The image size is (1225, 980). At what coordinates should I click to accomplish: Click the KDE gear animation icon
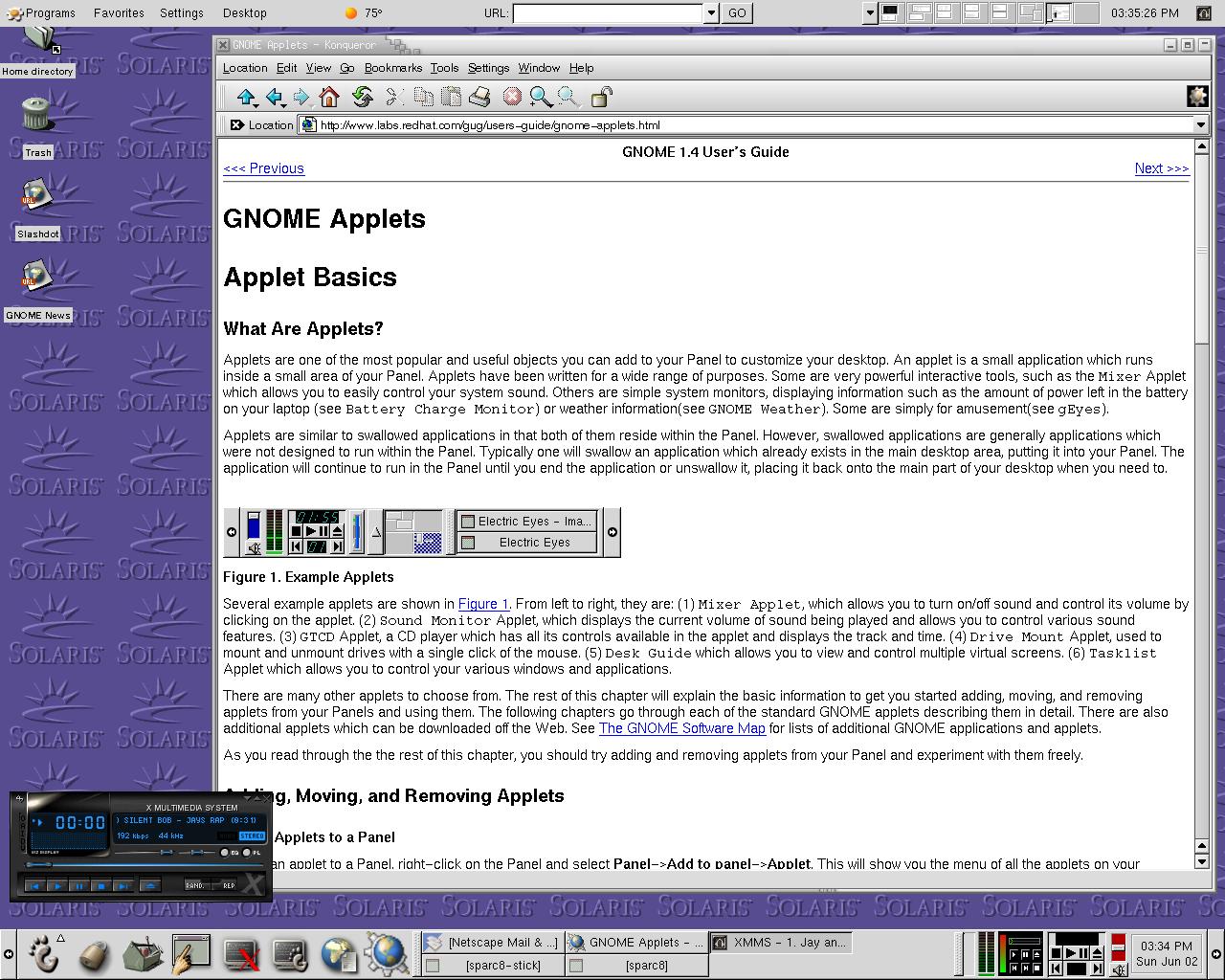pyautogui.click(x=1197, y=96)
